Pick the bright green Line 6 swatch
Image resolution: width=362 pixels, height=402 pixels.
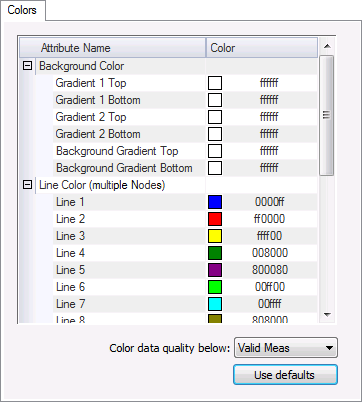coord(215,287)
